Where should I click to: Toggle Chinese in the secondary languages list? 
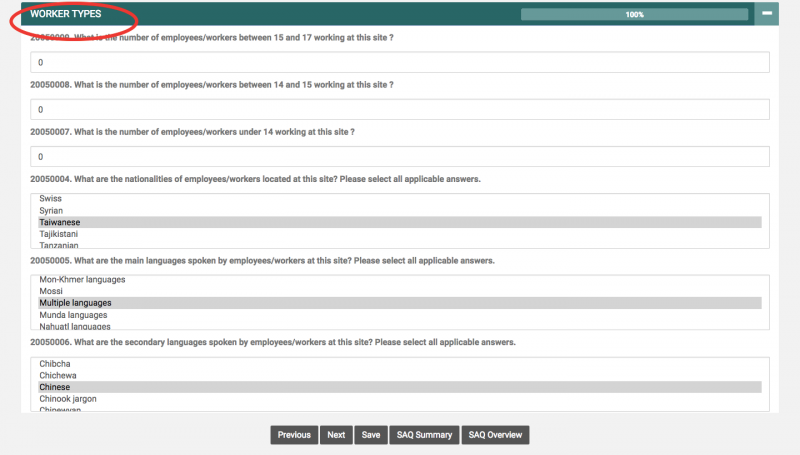pos(55,387)
